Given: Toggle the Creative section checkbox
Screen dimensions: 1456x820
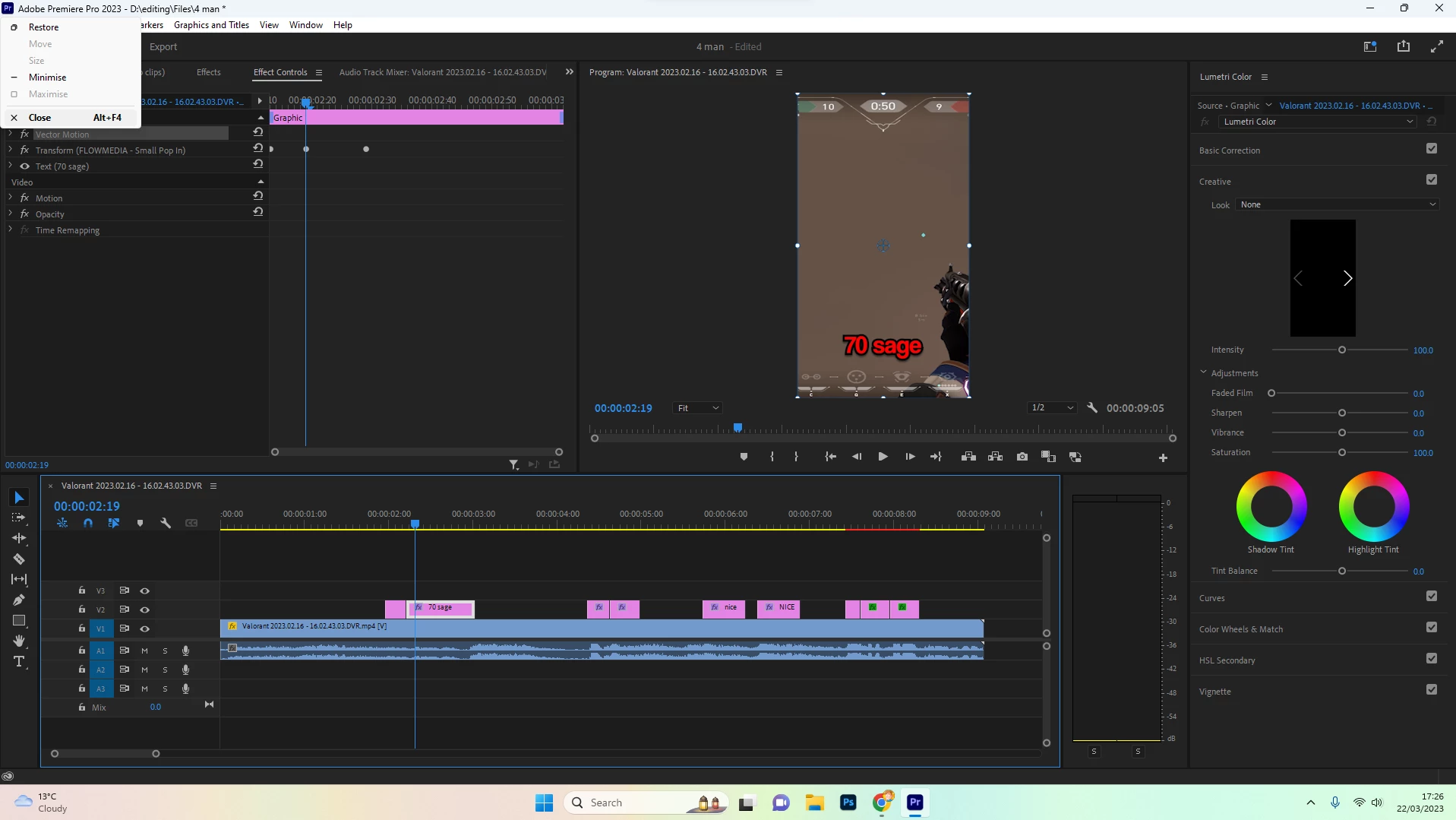Looking at the screenshot, I should point(1432,180).
